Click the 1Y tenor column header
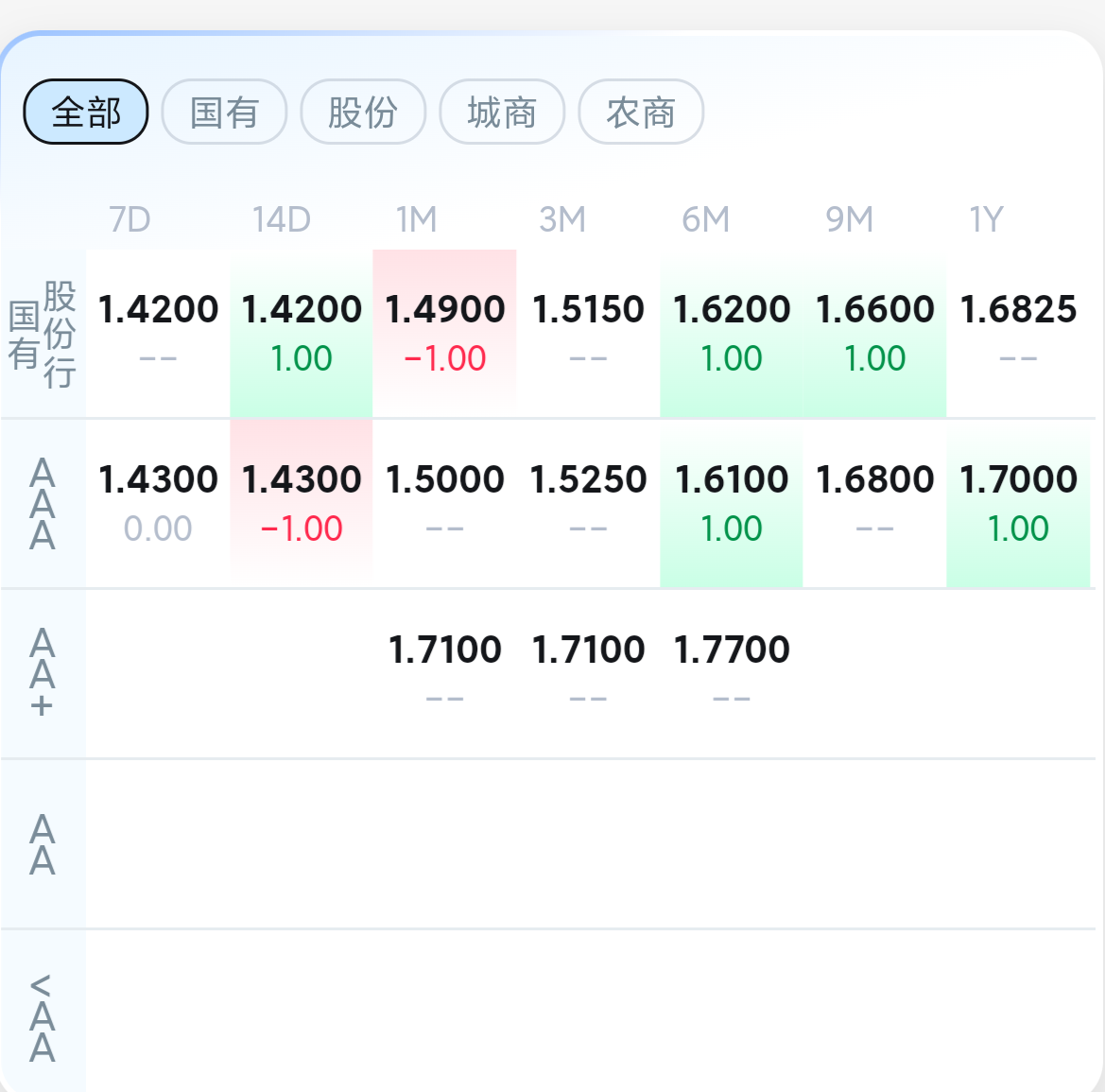Image resolution: width=1105 pixels, height=1092 pixels. click(x=986, y=220)
